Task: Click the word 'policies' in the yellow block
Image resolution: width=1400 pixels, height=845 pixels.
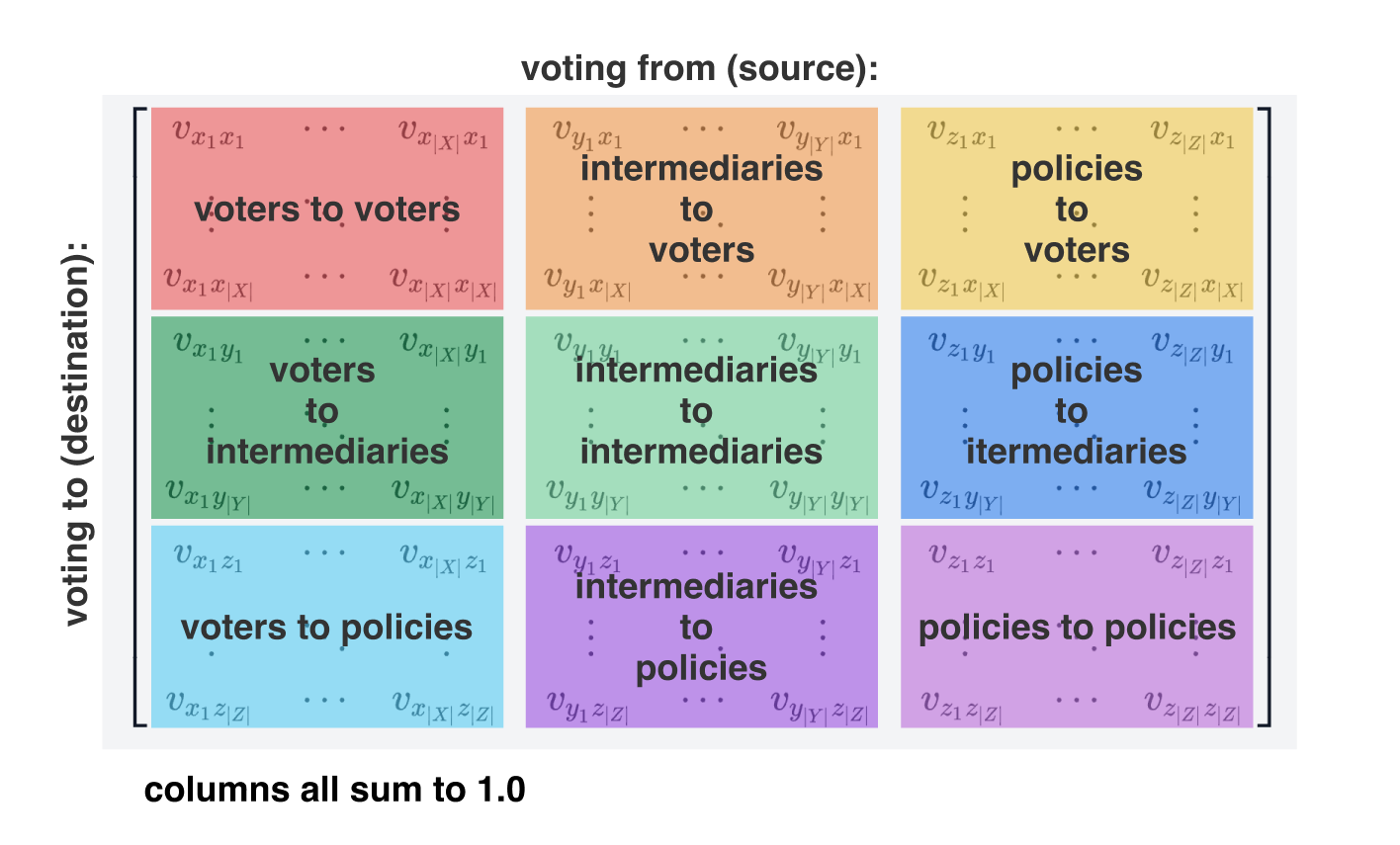Action: 1077,170
